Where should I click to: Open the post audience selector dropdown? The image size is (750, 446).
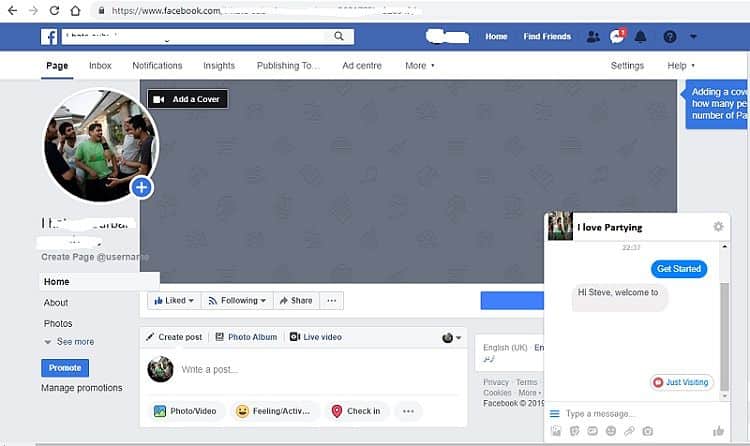[x=452, y=337]
